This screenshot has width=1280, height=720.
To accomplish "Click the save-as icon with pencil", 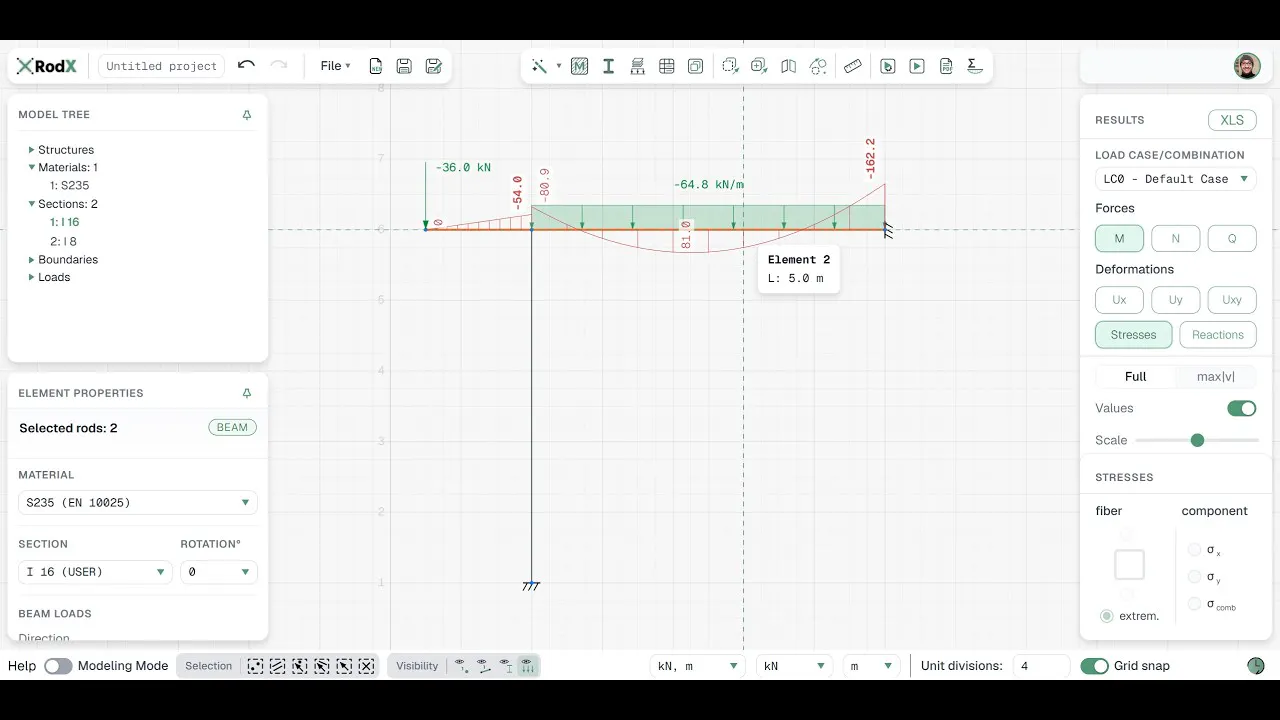I will (433, 66).
